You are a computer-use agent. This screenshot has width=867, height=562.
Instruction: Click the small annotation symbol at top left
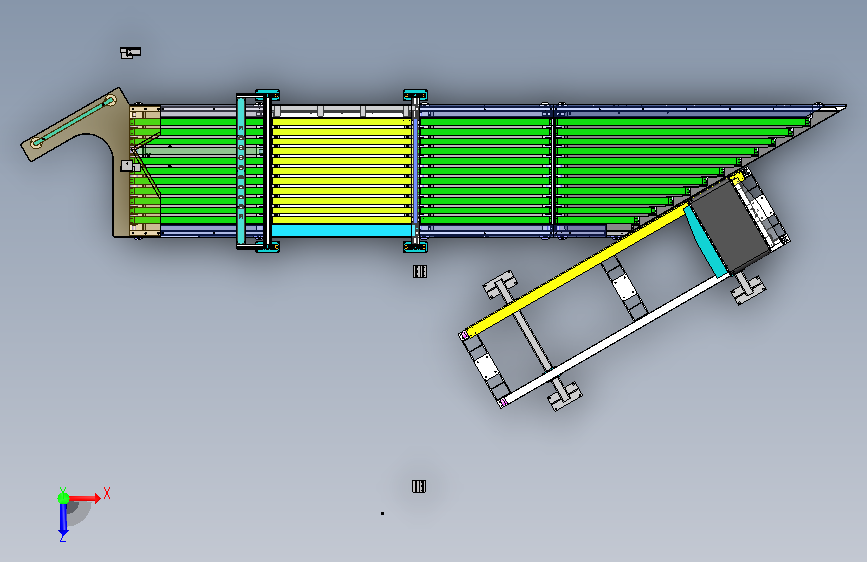130,53
